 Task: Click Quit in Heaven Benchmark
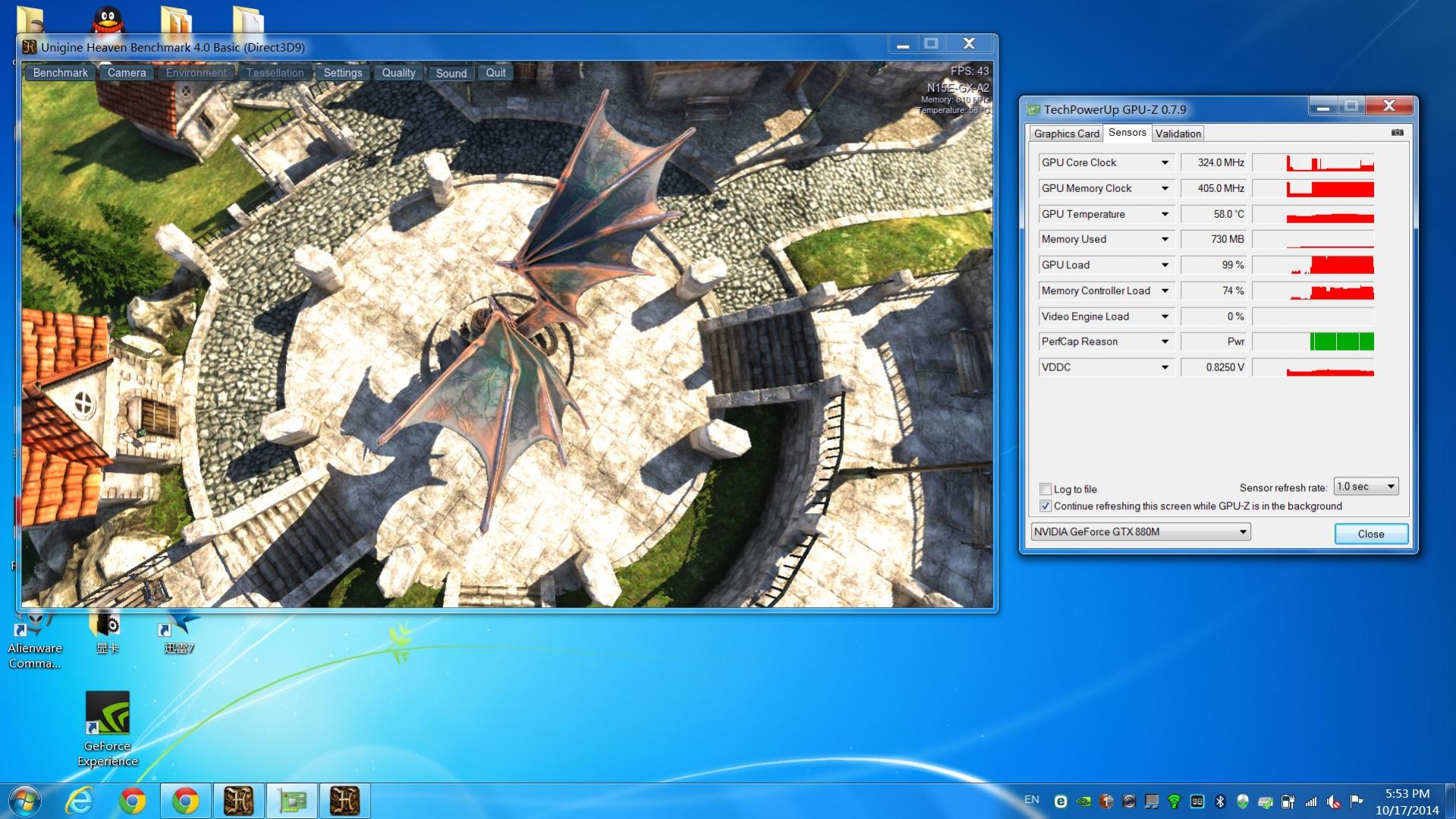click(x=495, y=73)
